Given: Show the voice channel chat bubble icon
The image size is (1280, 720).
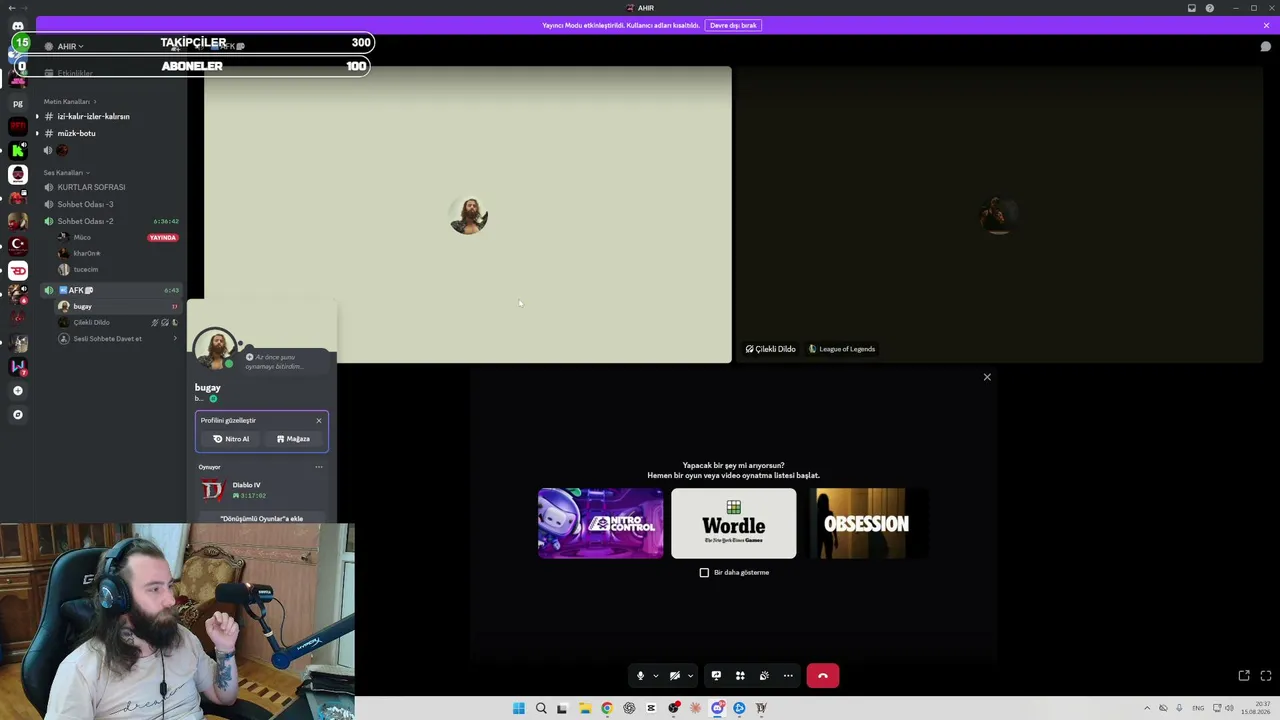Looking at the screenshot, I should 1265,46.
